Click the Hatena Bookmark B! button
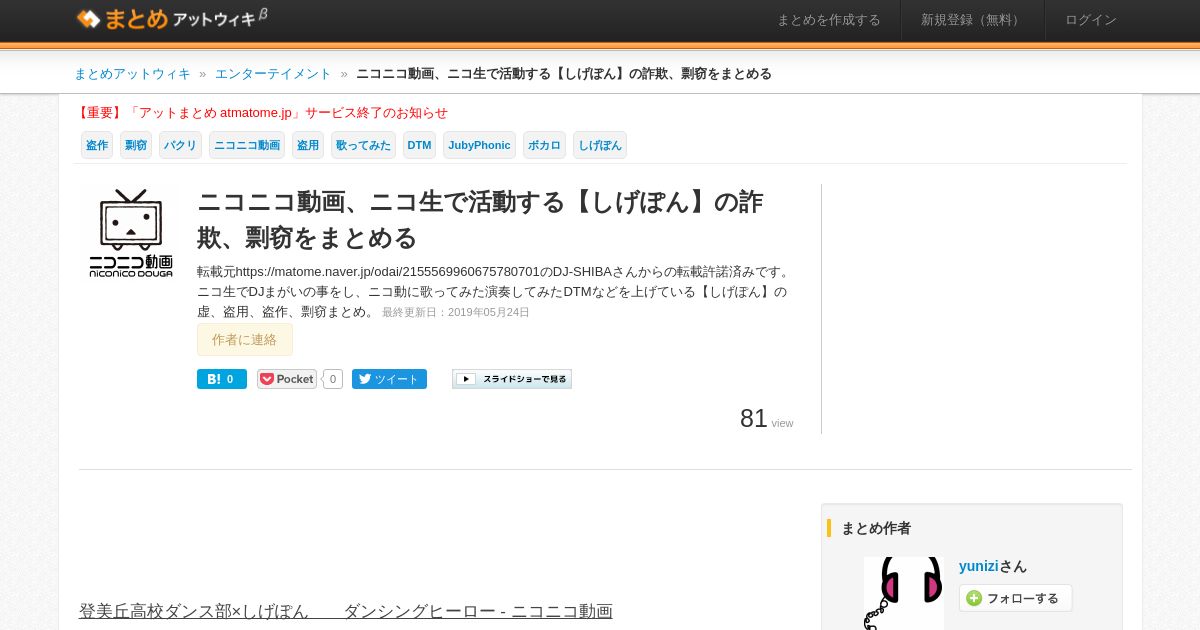This screenshot has width=1200, height=630. 222,379
